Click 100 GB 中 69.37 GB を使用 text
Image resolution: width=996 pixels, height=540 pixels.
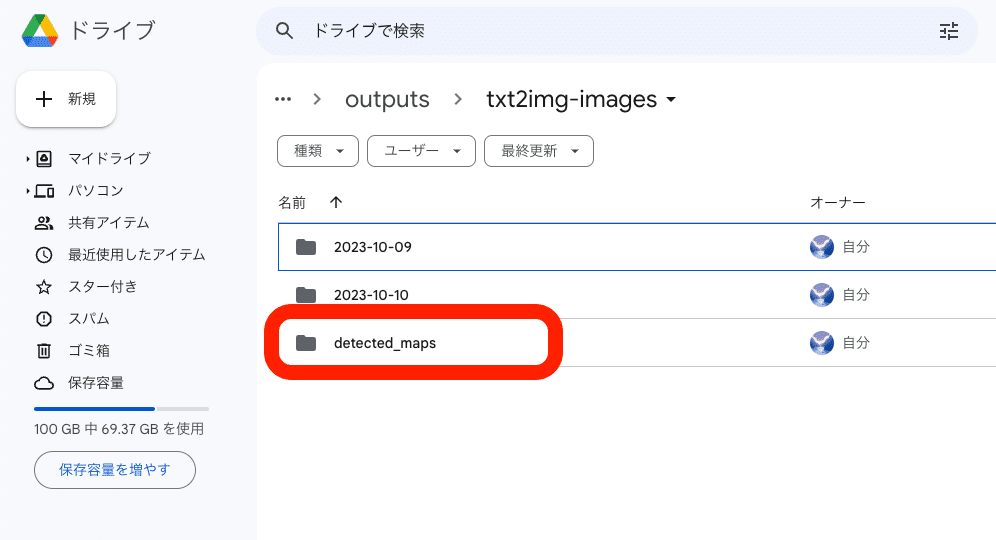119,429
